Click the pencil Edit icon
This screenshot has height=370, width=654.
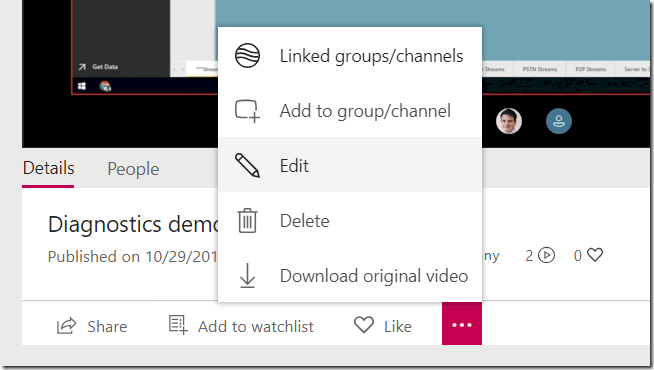(247, 165)
